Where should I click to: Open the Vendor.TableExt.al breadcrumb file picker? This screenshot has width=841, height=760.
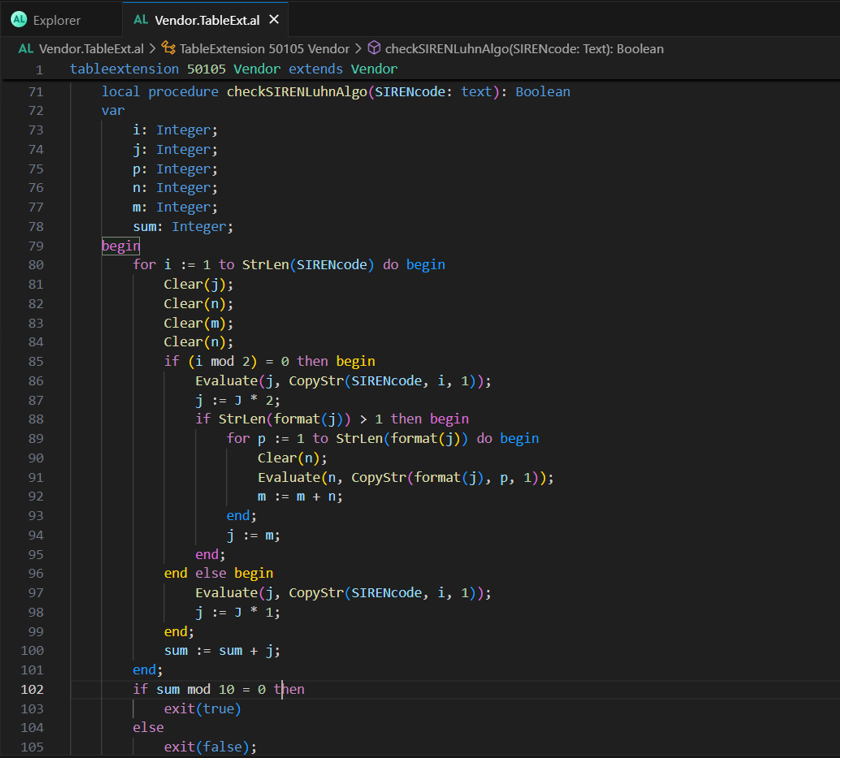[91, 48]
